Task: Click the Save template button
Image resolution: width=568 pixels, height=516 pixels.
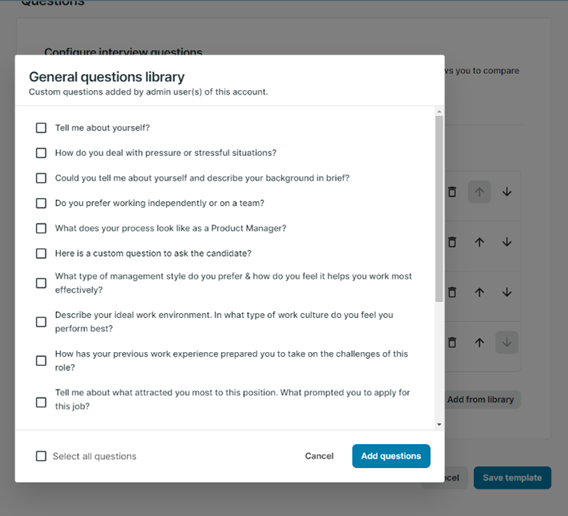Action: [512, 478]
